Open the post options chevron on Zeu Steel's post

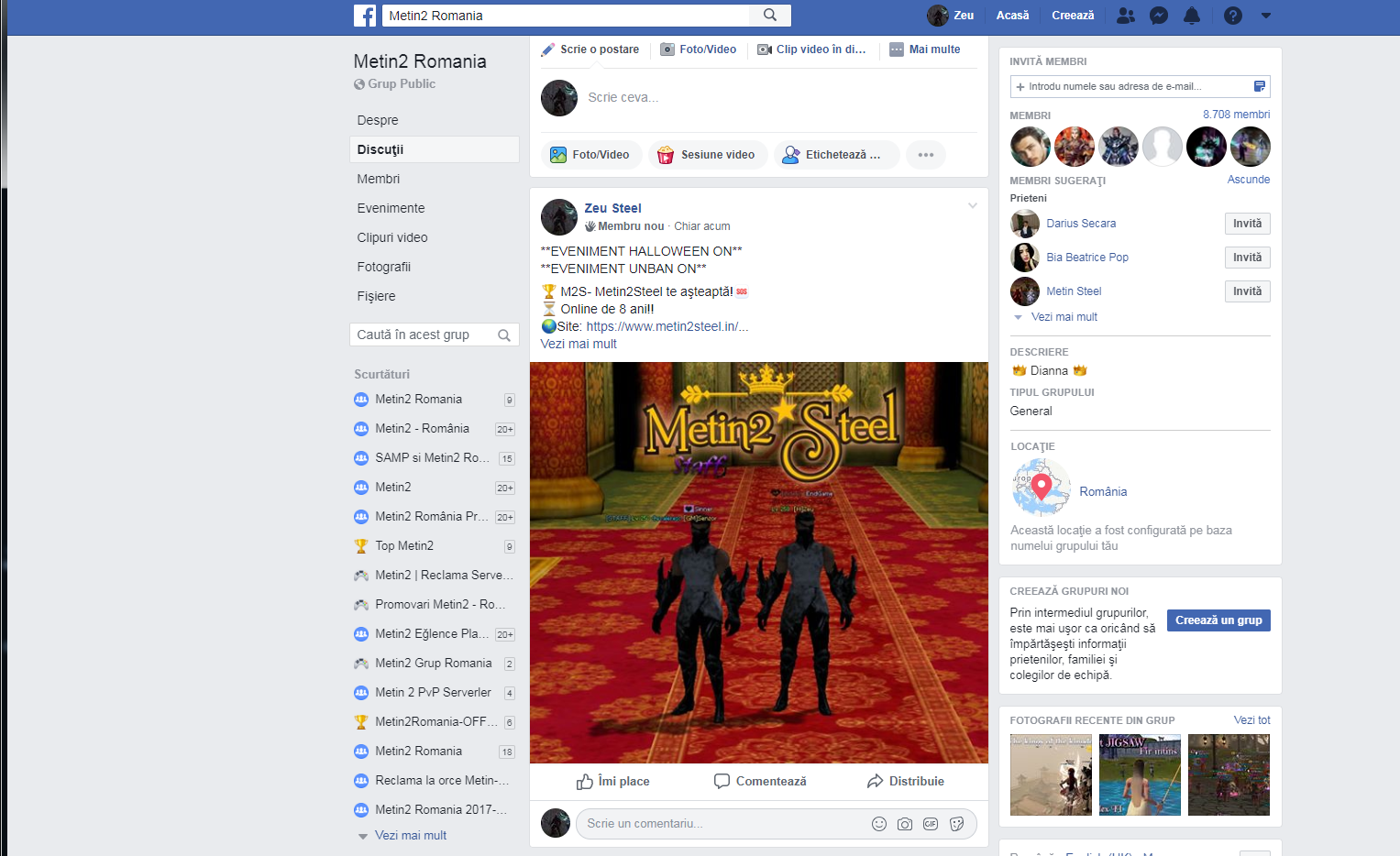click(973, 205)
